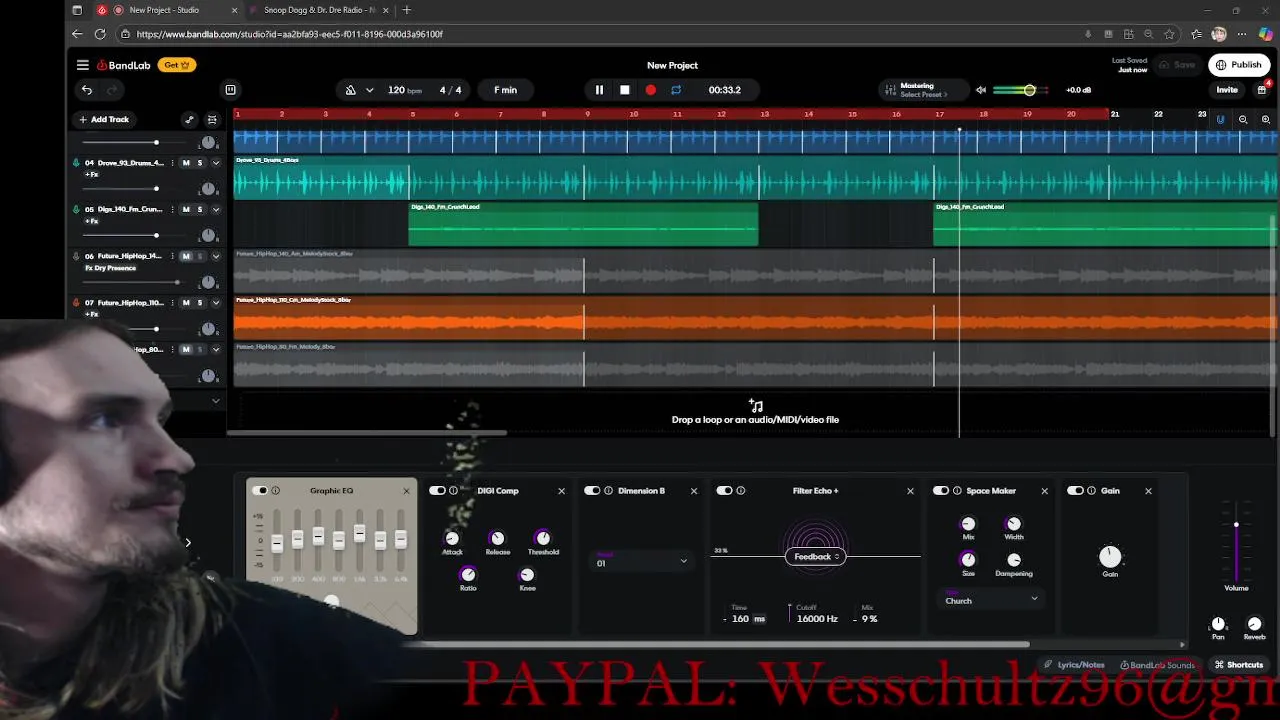Open the Lyrics/Notes panel
This screenshot has width=1280, height=720.
(x=1074, y=665)
